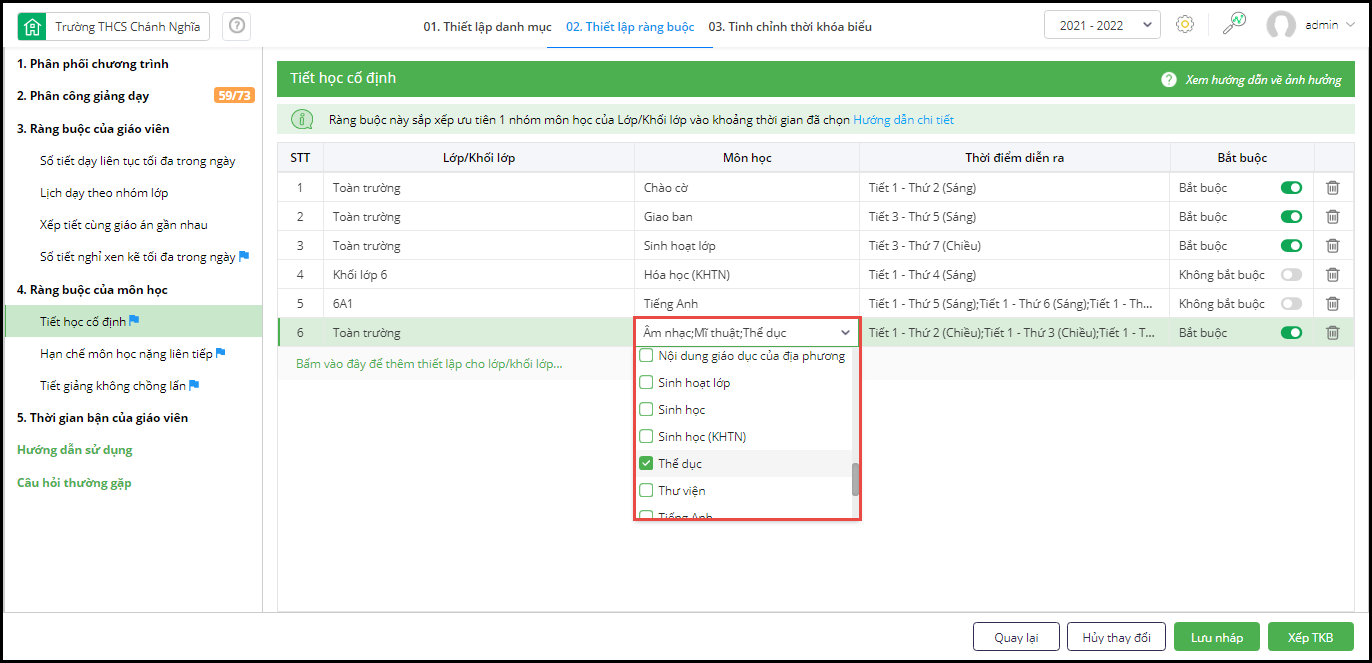Toggle Bắt buộc switch for Chào cờ
Image resolution: width=1372 pixels, height=663 pixels.
[x=1291, y=188]
